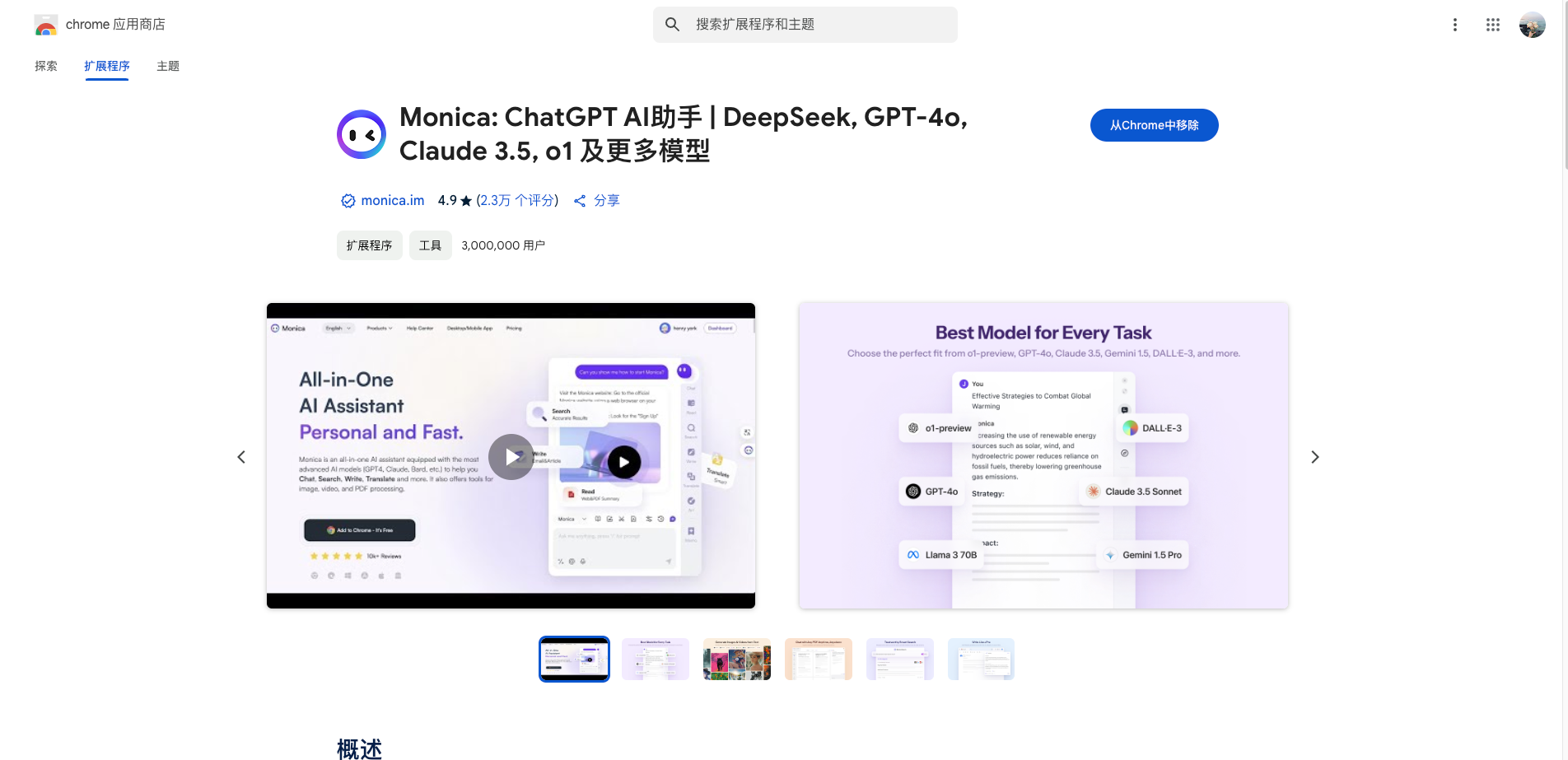Click the Best Model for Every Task slide
1568x760 pixels.
pyautogui.click(x=1043, y=455)
